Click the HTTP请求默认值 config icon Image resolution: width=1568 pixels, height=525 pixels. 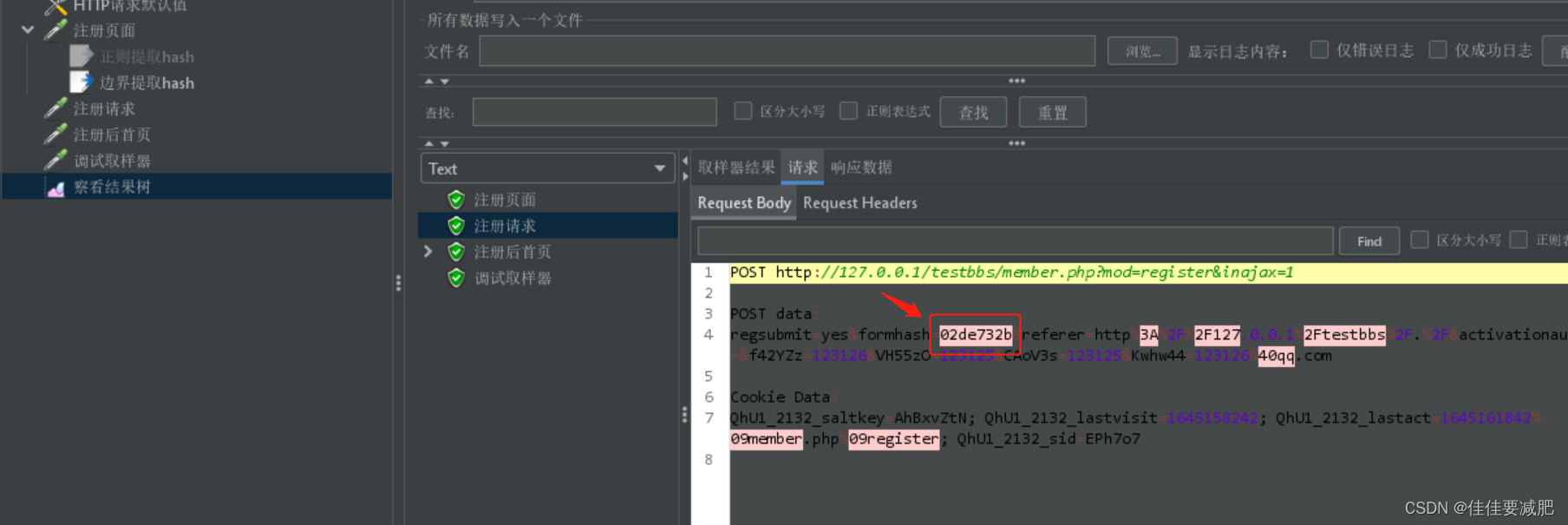tap(56, 6)
